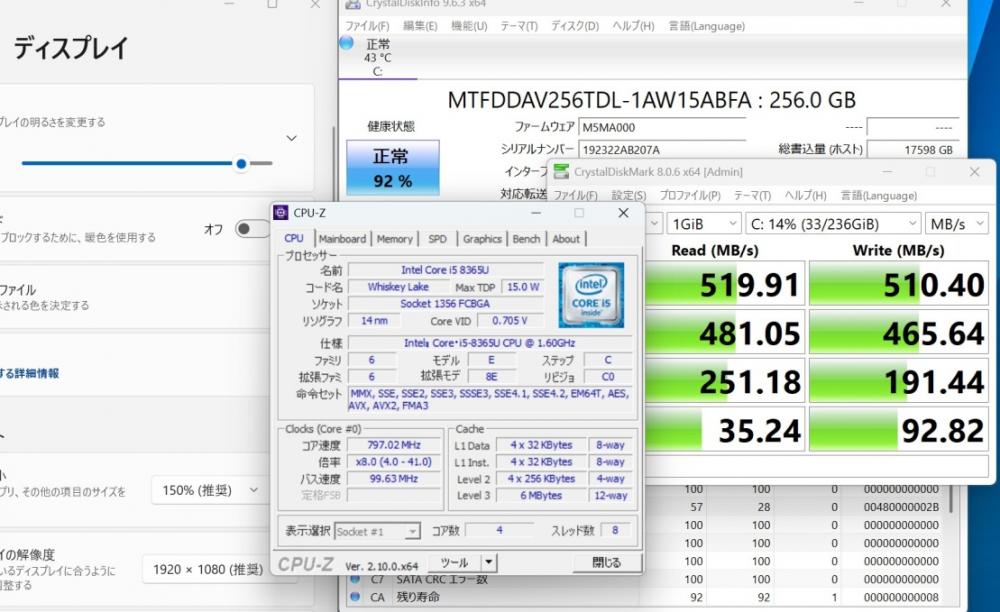Open プロファイル(P) menu in CrystalDiskMark
This screenshot has height=612, width=1000.
[689, 196]
